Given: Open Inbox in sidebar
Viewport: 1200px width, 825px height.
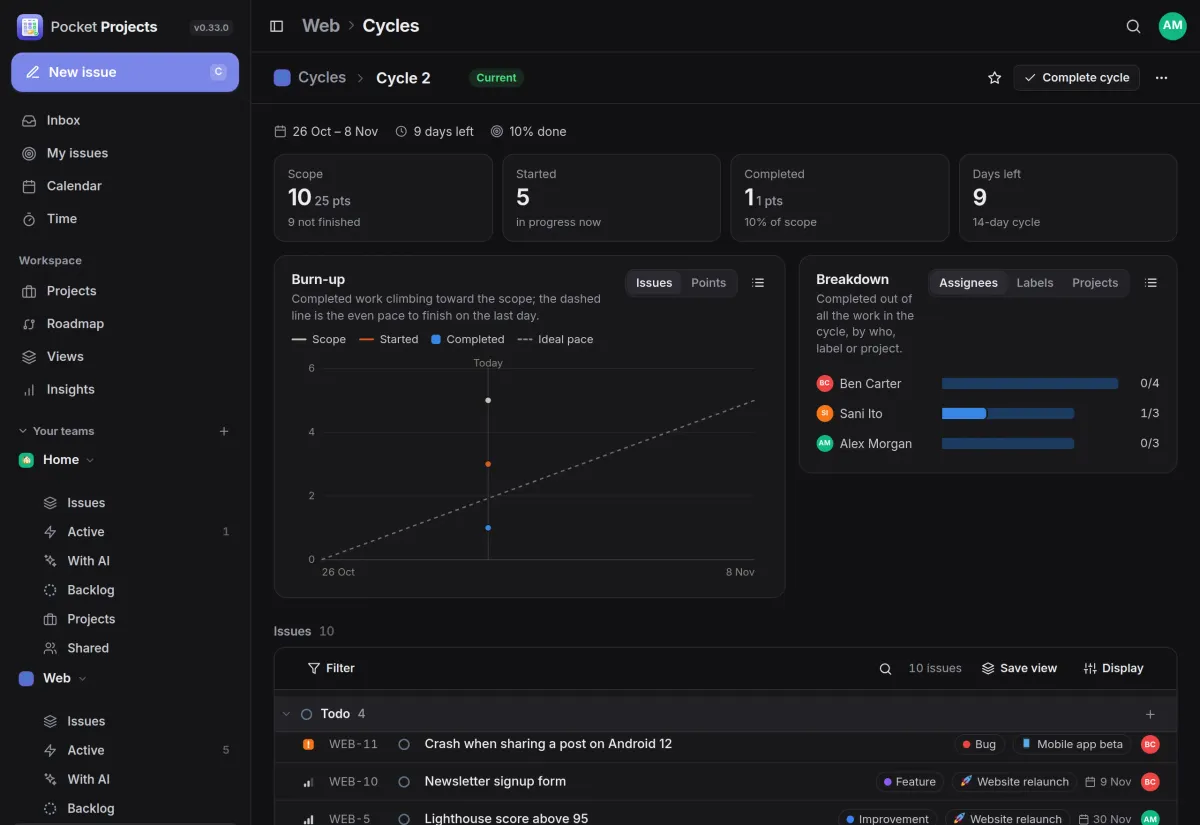Looking at the screenshot, I should [125, 120].
